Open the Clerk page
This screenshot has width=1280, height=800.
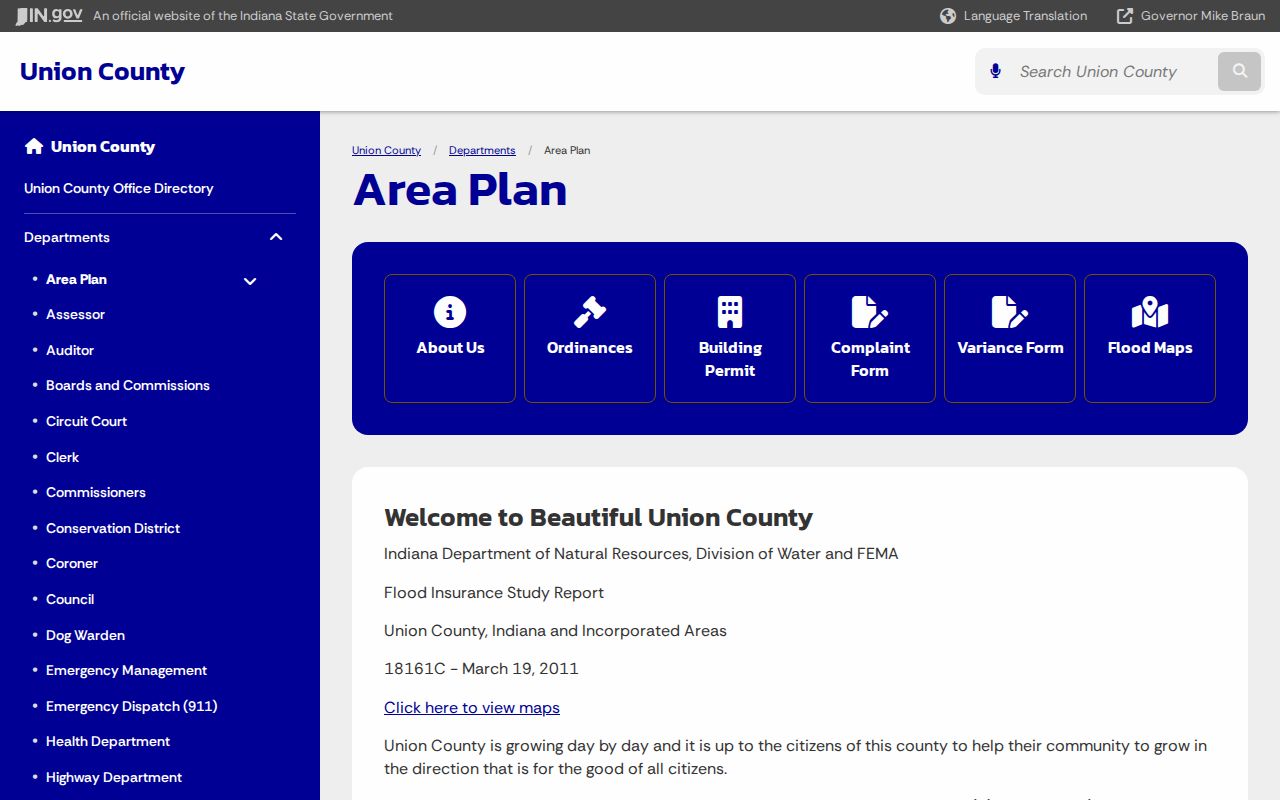point(62,457)
